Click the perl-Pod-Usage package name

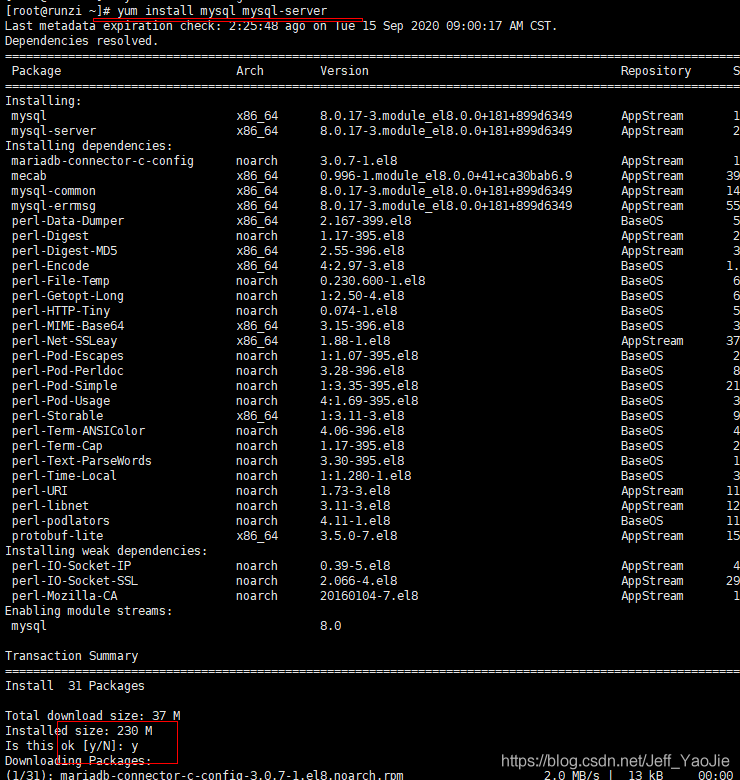[61, 401]
